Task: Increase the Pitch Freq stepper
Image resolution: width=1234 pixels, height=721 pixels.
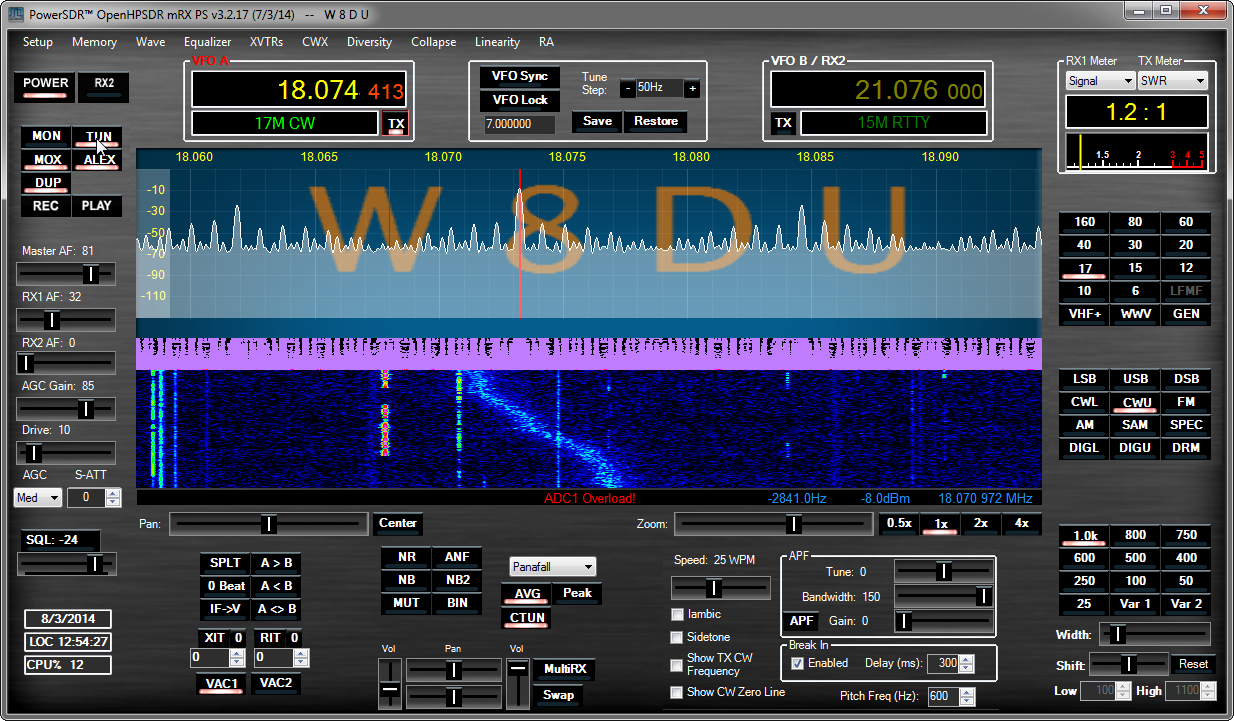Action: click(967, 692)
